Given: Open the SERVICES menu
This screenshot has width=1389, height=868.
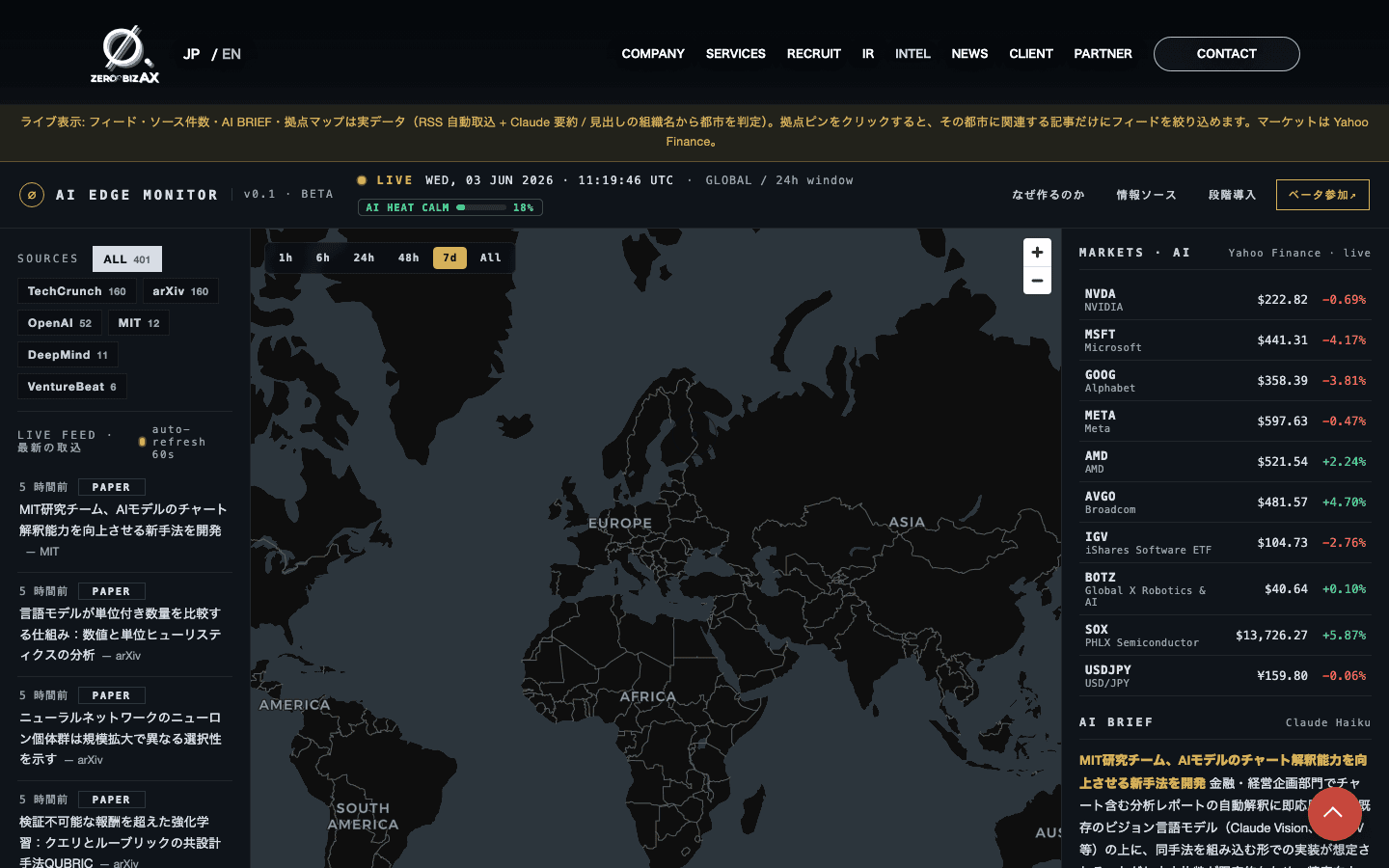Looking at the screenshot, I should coord(736,54).
